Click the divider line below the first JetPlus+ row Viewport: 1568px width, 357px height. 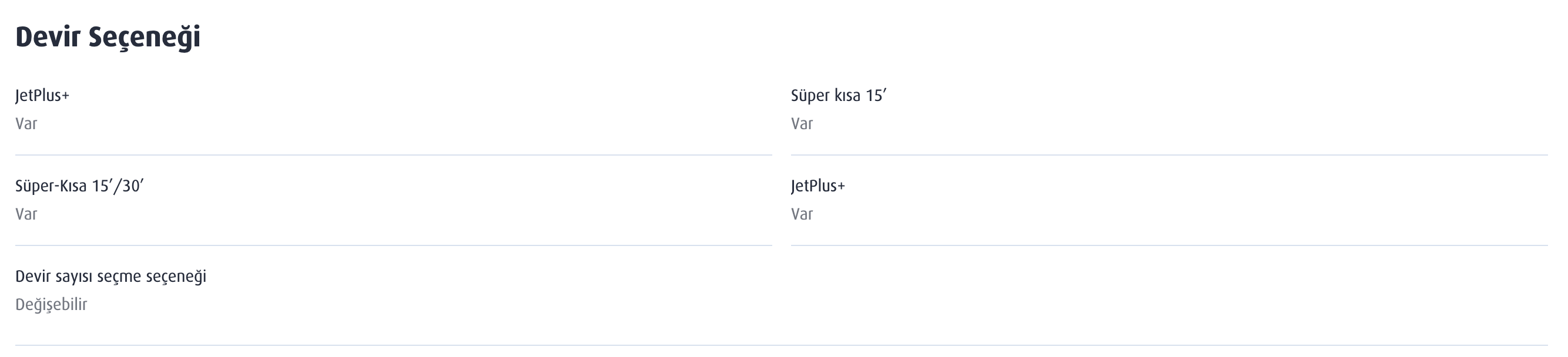click(393, 155)
